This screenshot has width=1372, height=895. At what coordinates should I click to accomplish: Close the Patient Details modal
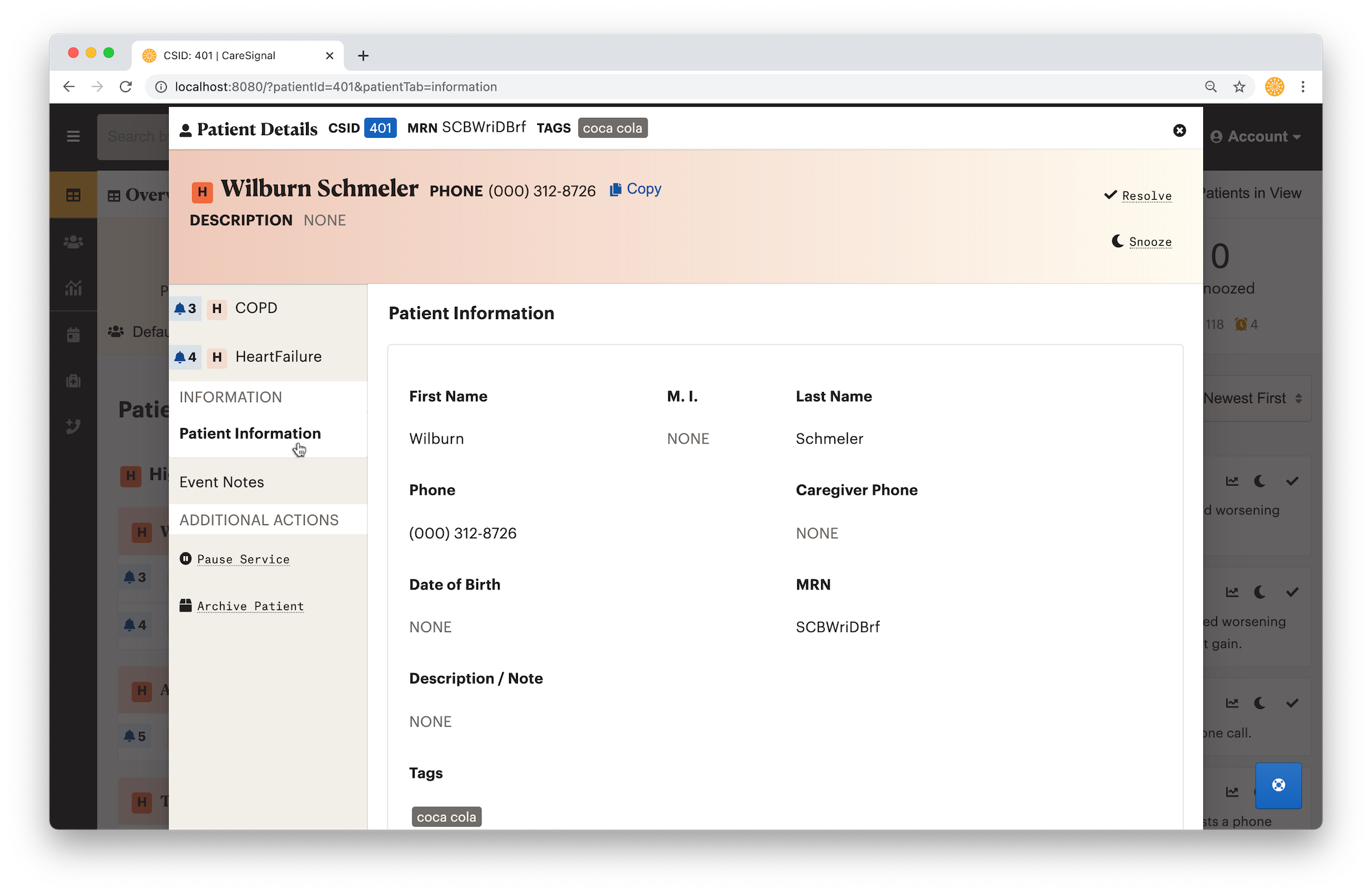[1179, 130]
